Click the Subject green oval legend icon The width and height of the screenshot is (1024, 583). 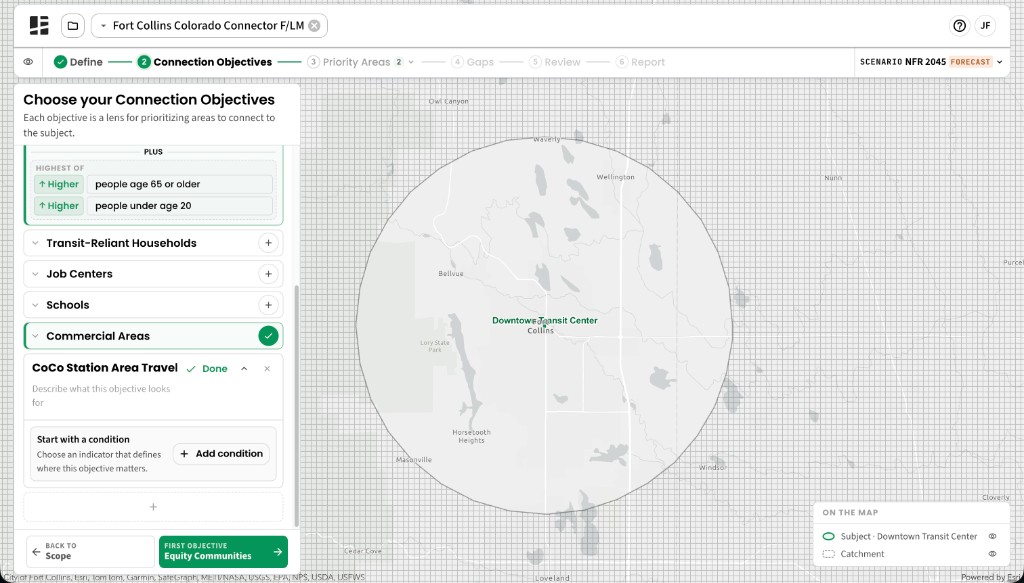coord(829,536)
